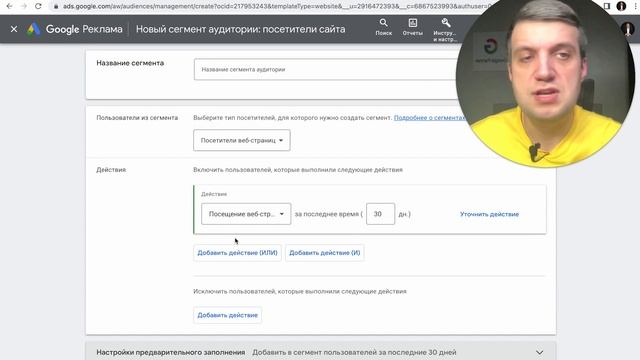The height and width of the screenshot is (360, 640).
Task: Click Добавить действие (ИЛИ) button
Action: [238, 253]
